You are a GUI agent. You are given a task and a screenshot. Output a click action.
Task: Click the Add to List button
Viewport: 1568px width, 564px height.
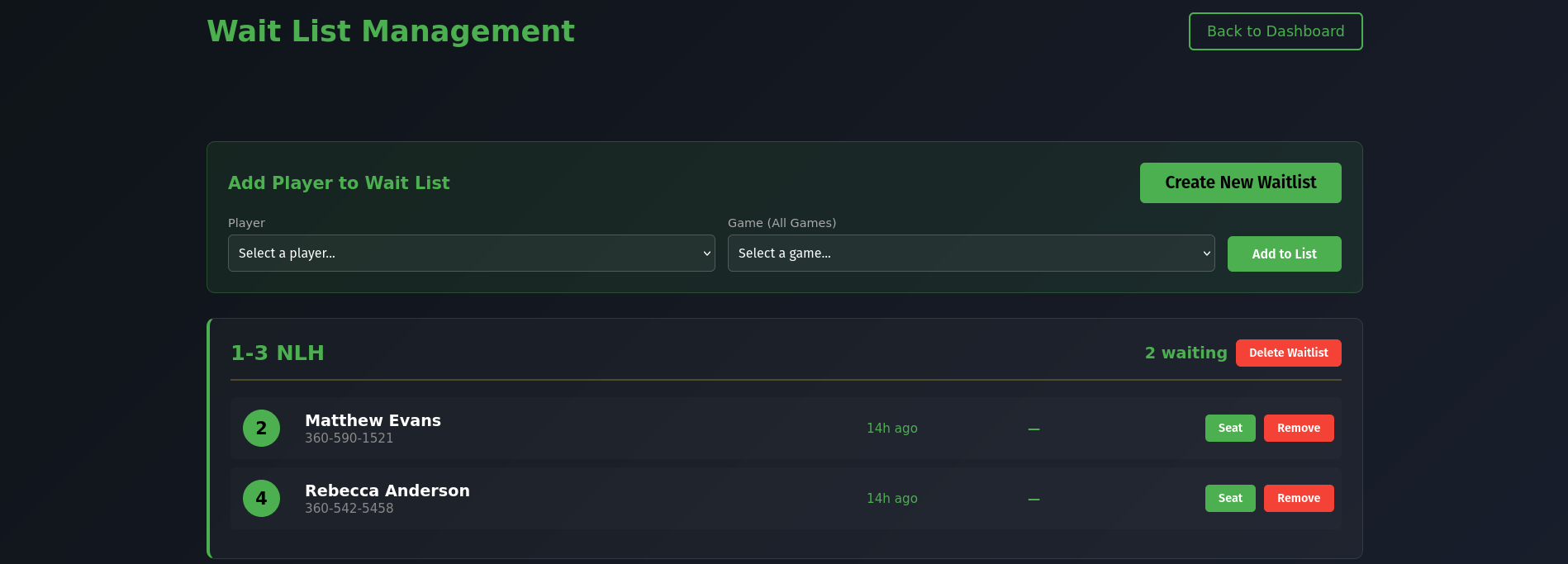(x=1284, y=254)
